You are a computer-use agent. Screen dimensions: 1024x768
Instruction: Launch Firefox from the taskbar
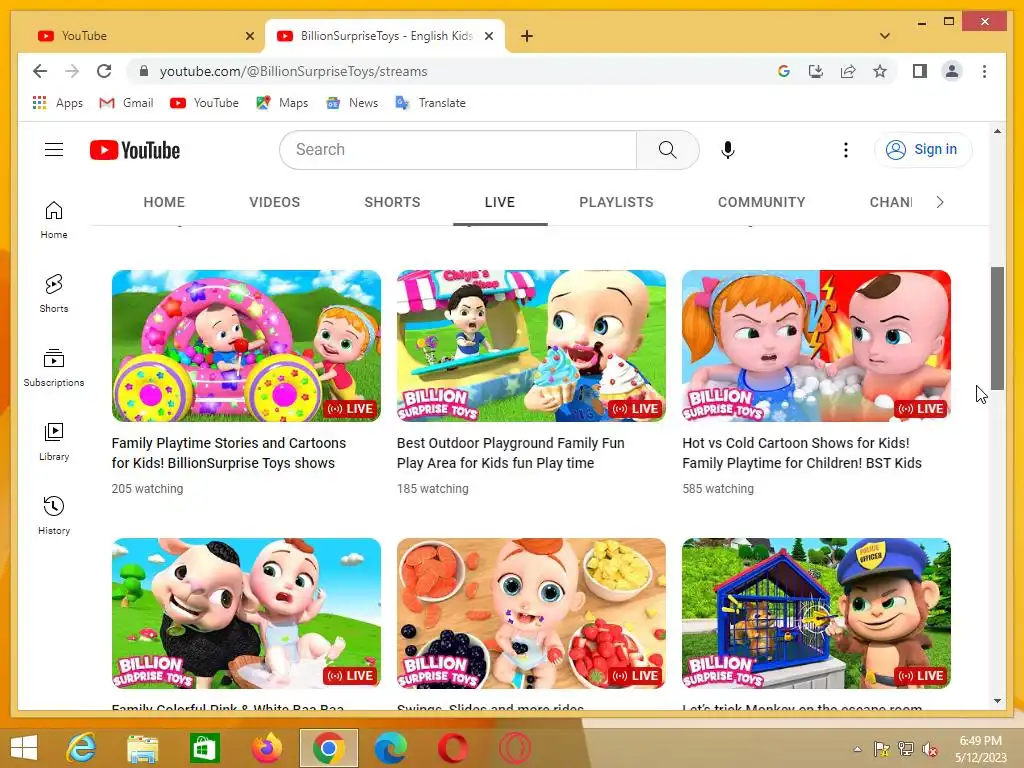tap(266, 748)
